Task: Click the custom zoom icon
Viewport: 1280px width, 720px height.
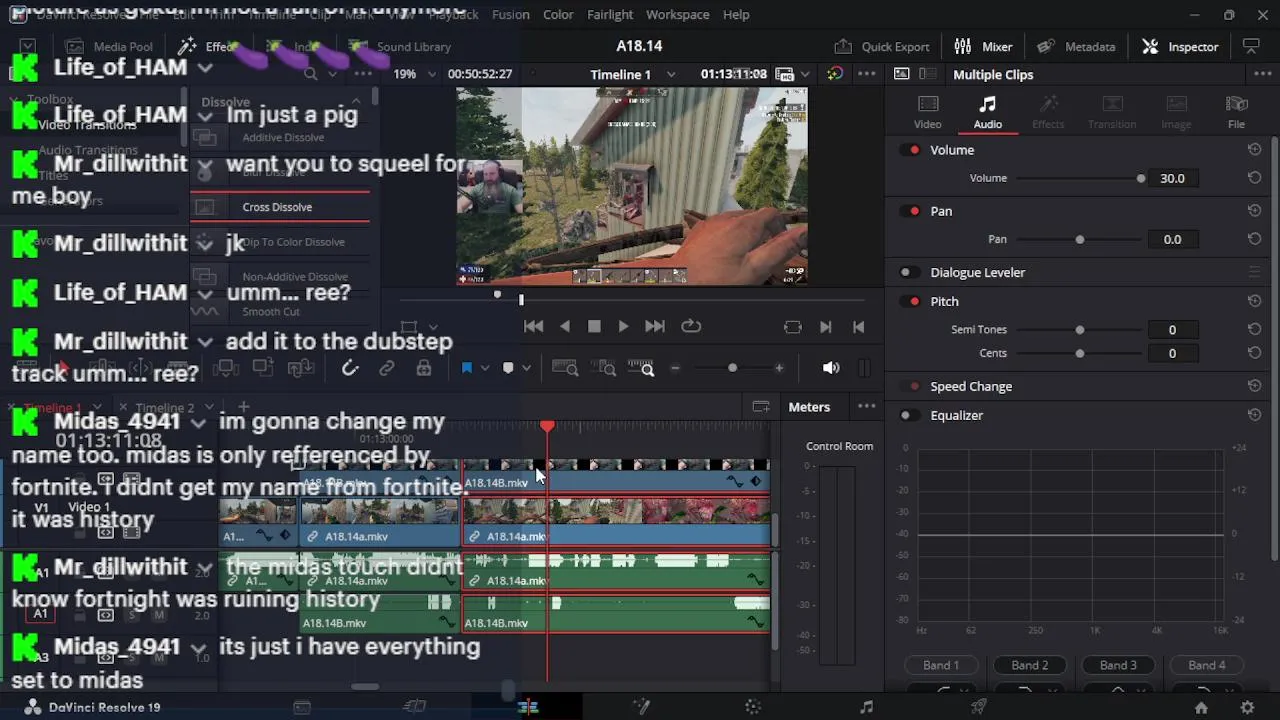Action: [641, 368]
